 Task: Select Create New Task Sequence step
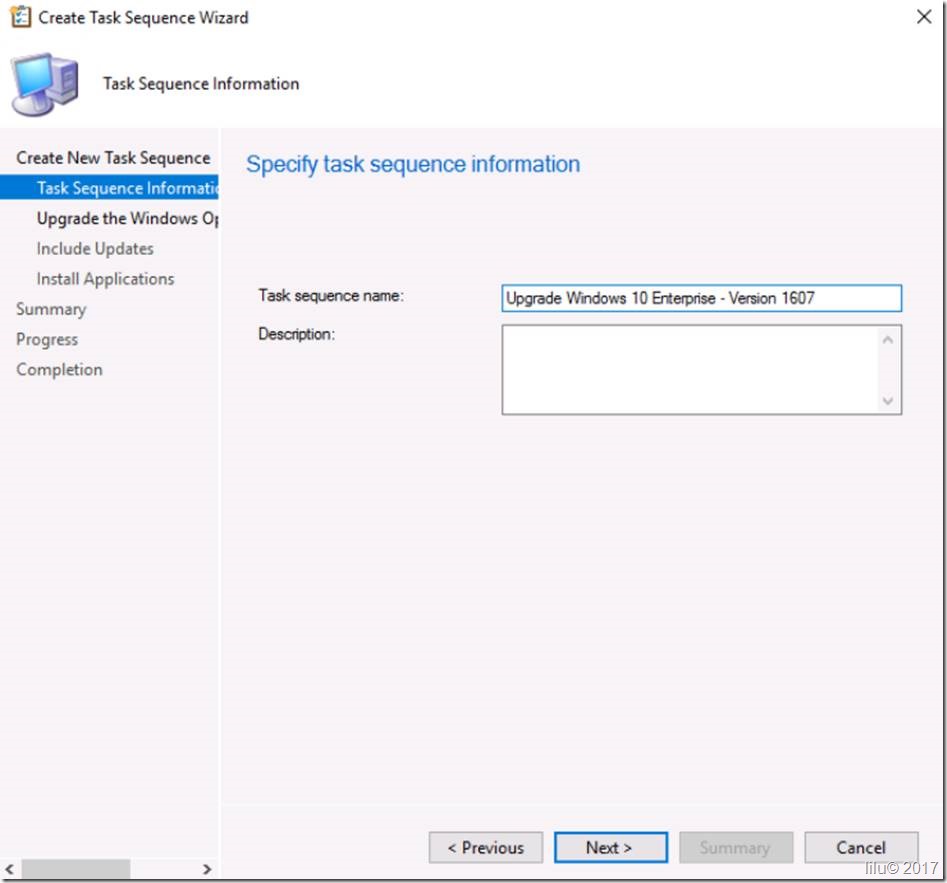coord(113,158)
